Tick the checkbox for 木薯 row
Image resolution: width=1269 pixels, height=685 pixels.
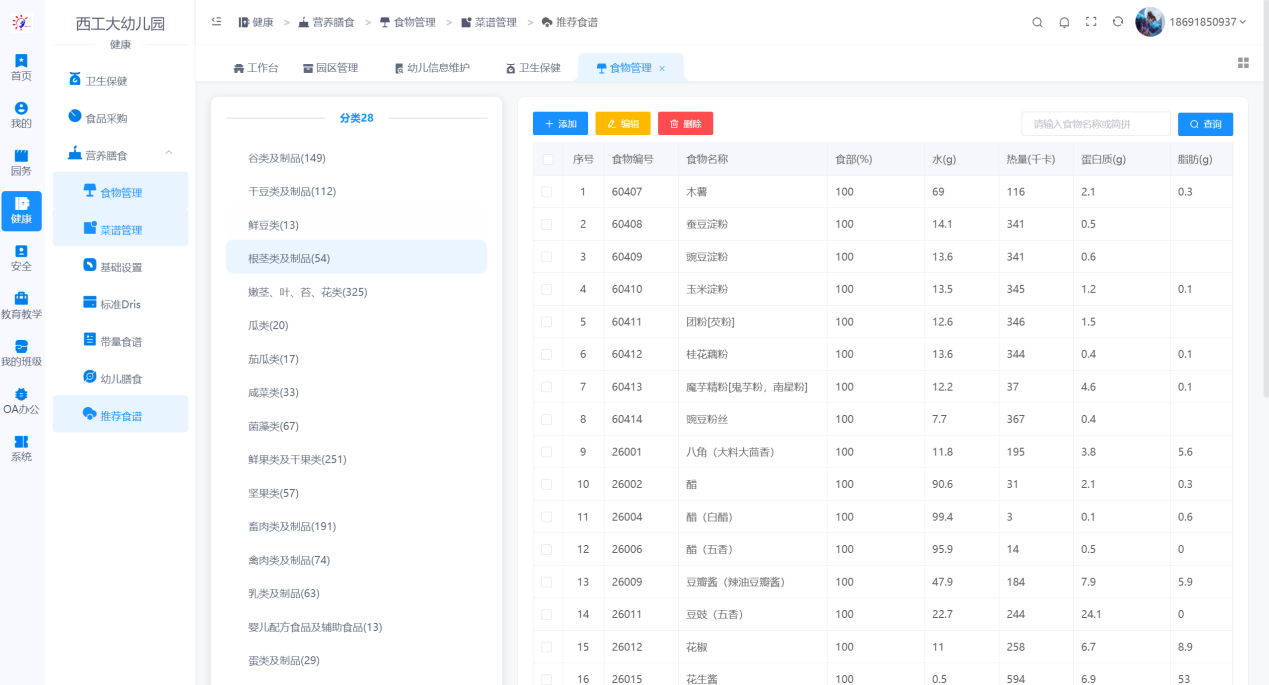pos(547,191)
